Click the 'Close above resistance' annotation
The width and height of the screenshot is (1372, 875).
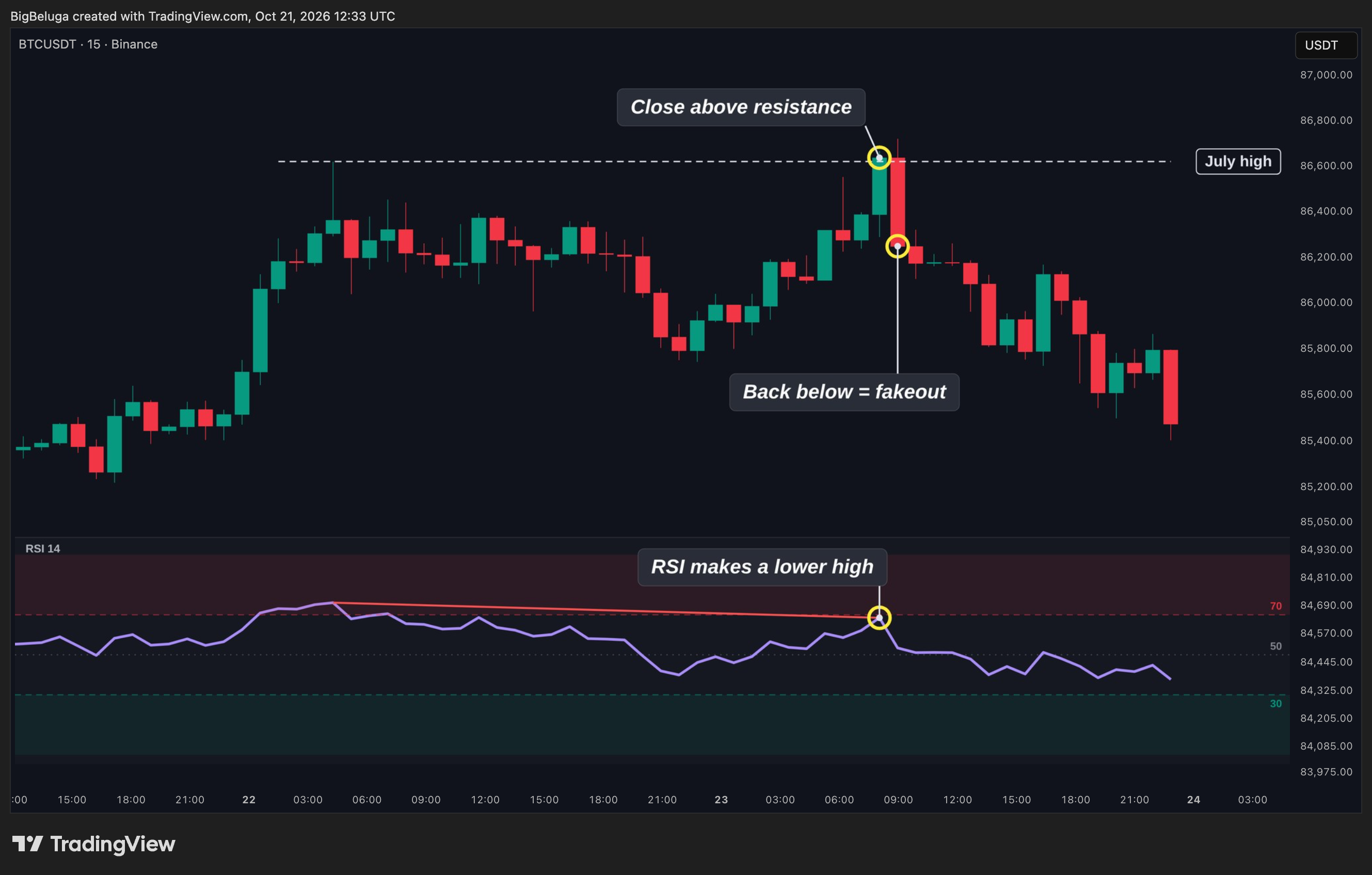(x=741, y=107)
